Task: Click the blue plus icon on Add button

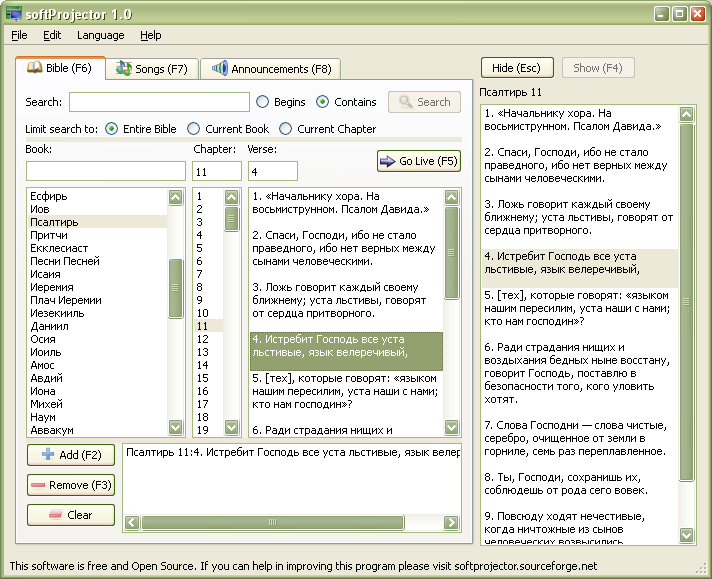Action: point(48,454)
